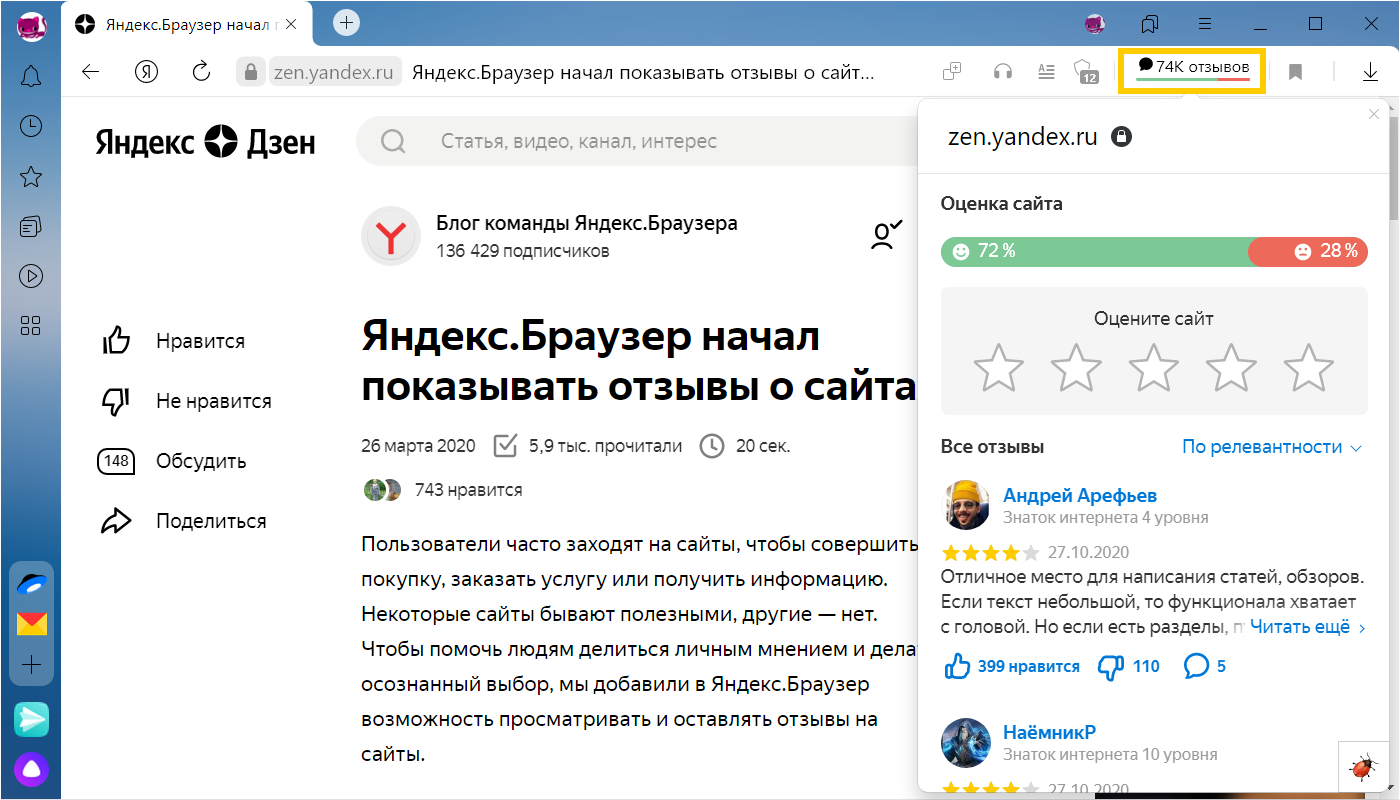The width and height of the screenshot is (1400, 800).
Task: Click the zen.yandex.ru domain in address bar
Action: 335,71
